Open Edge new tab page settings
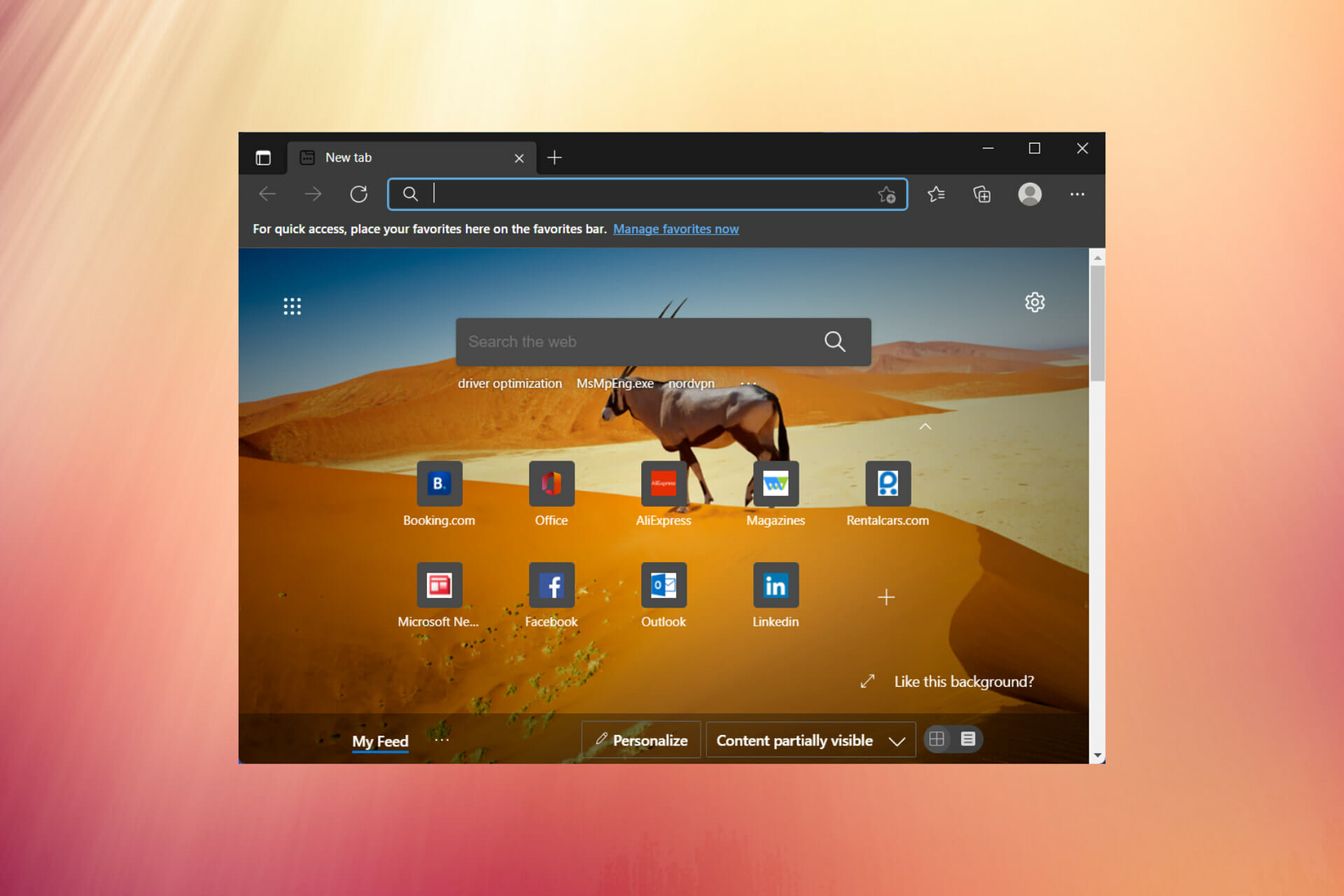 point(1035,302)
